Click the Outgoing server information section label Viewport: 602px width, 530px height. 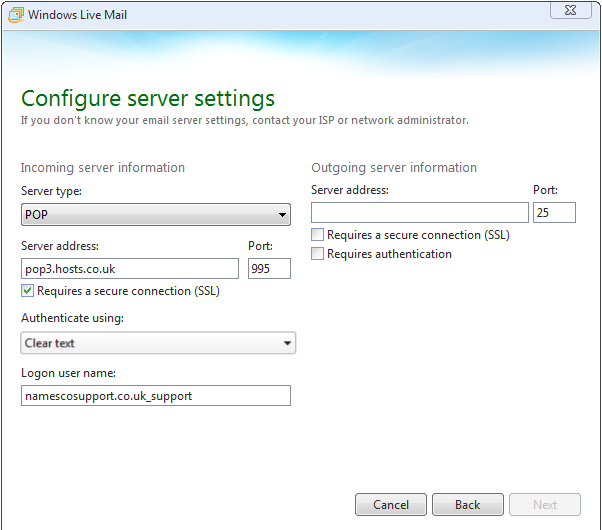394,167
